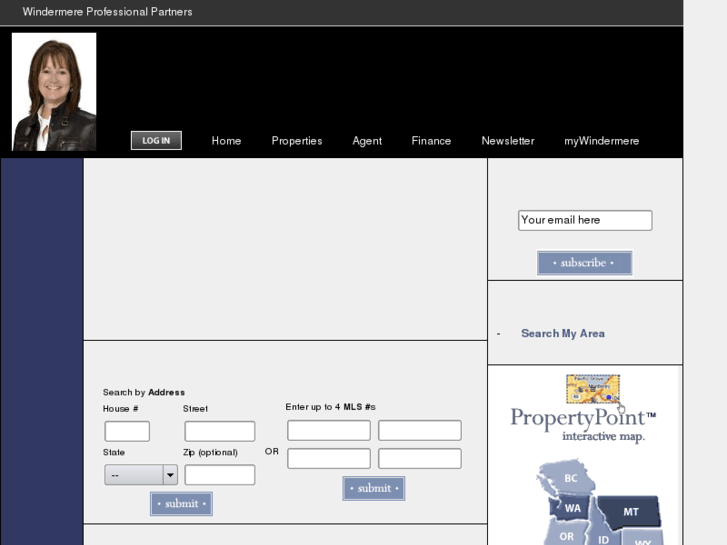
Task: Select ID on the region map
Action: [x=603, y=539]
